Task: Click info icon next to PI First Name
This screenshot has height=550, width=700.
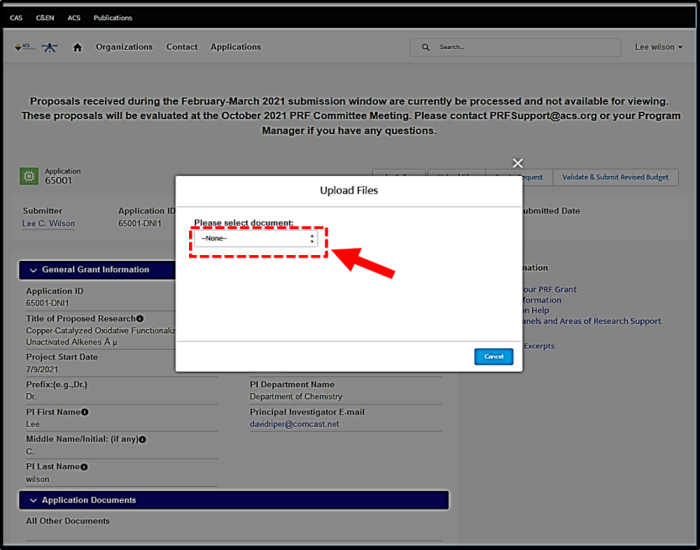Action: [85, 412]
